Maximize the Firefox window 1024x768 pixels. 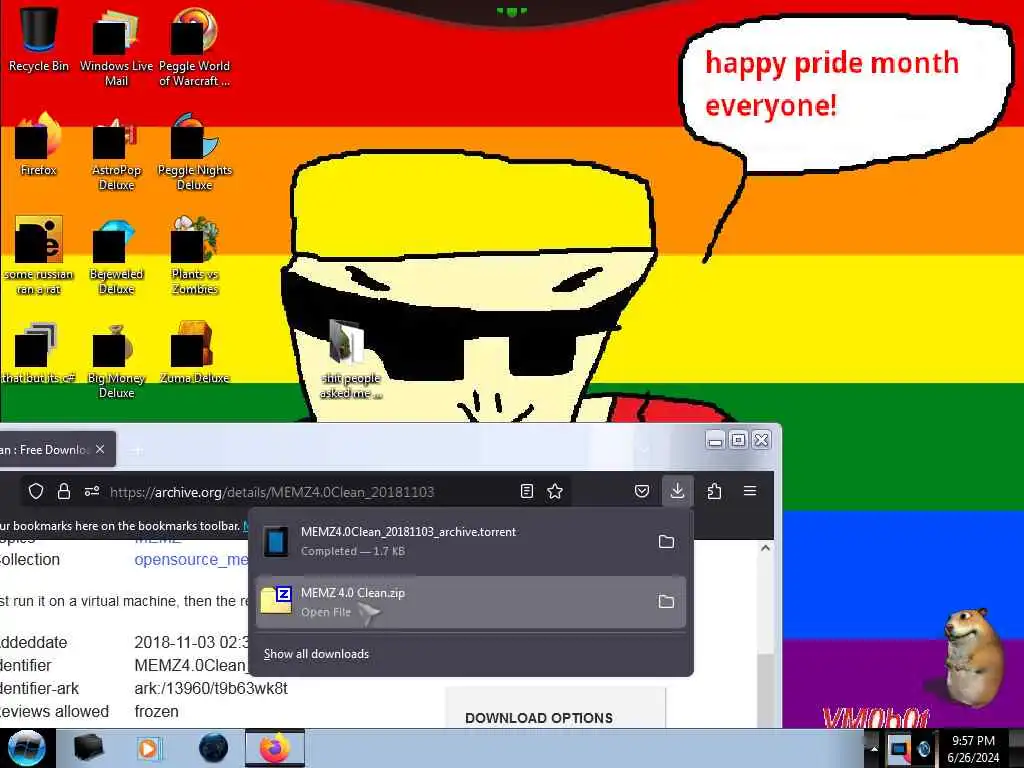(738, 440)
